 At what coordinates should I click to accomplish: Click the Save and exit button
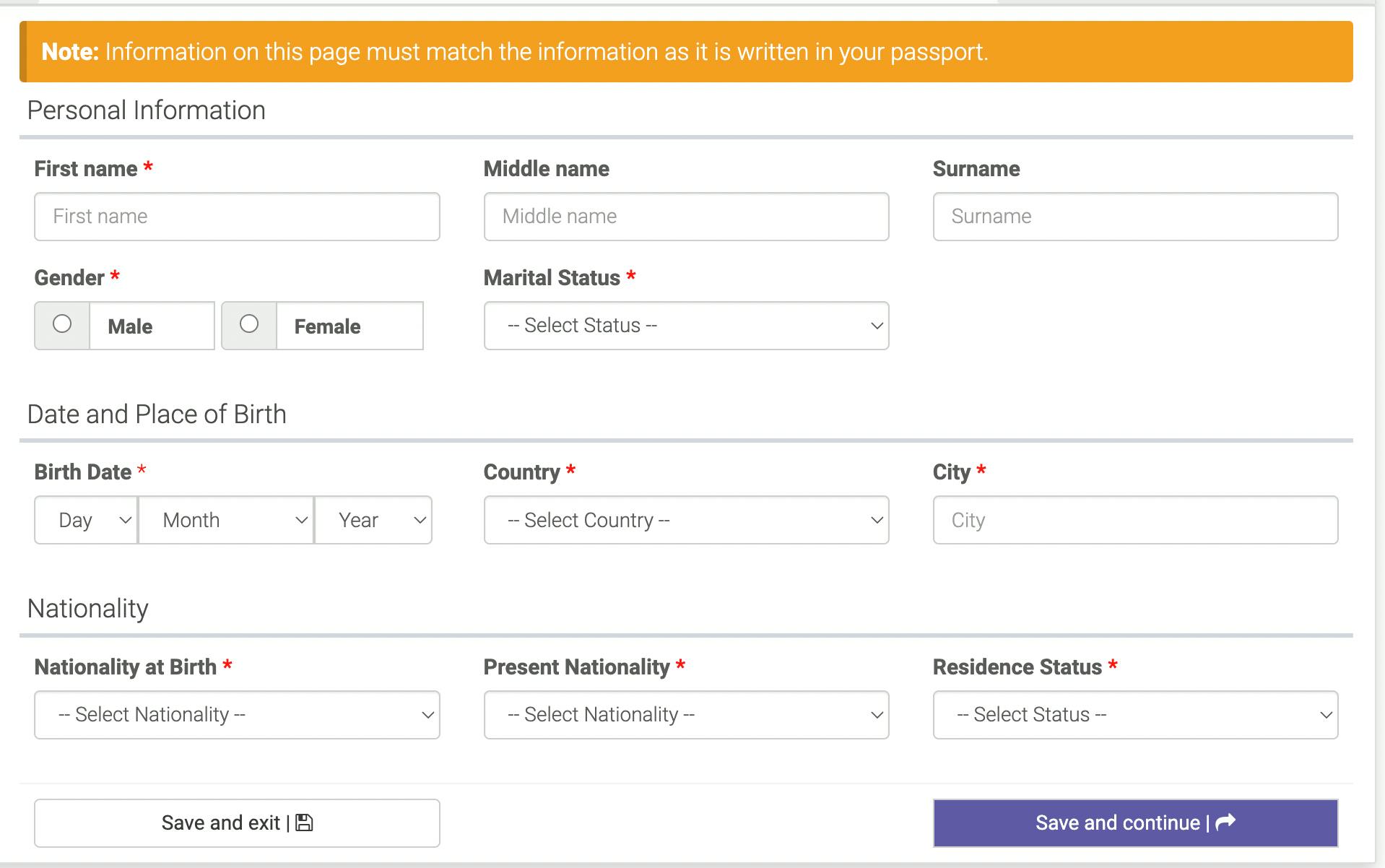click(237, 823)
